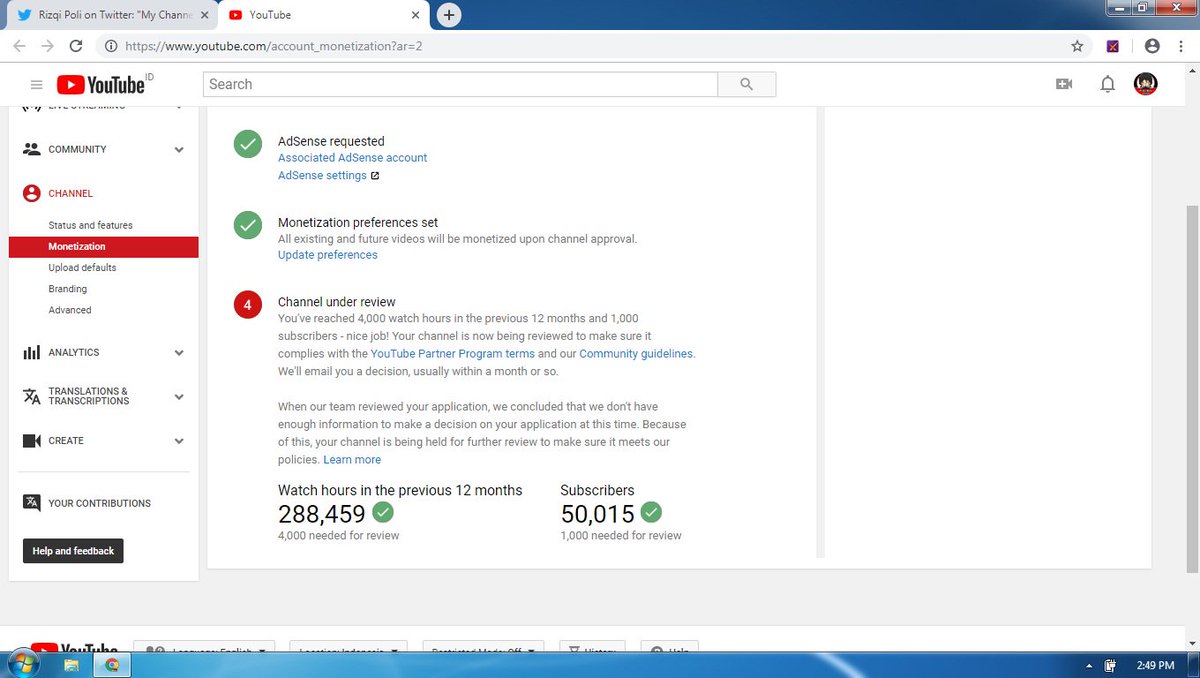
Task: Click Your Contributions translate icon
Action: [31, 503]
